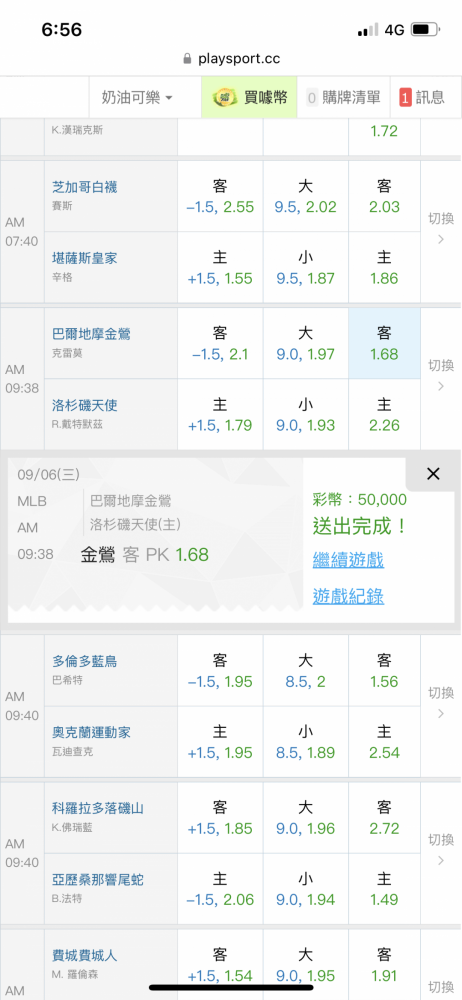Tap 切換 arrow for the Orioles vs Angels game

coord(441,376)
